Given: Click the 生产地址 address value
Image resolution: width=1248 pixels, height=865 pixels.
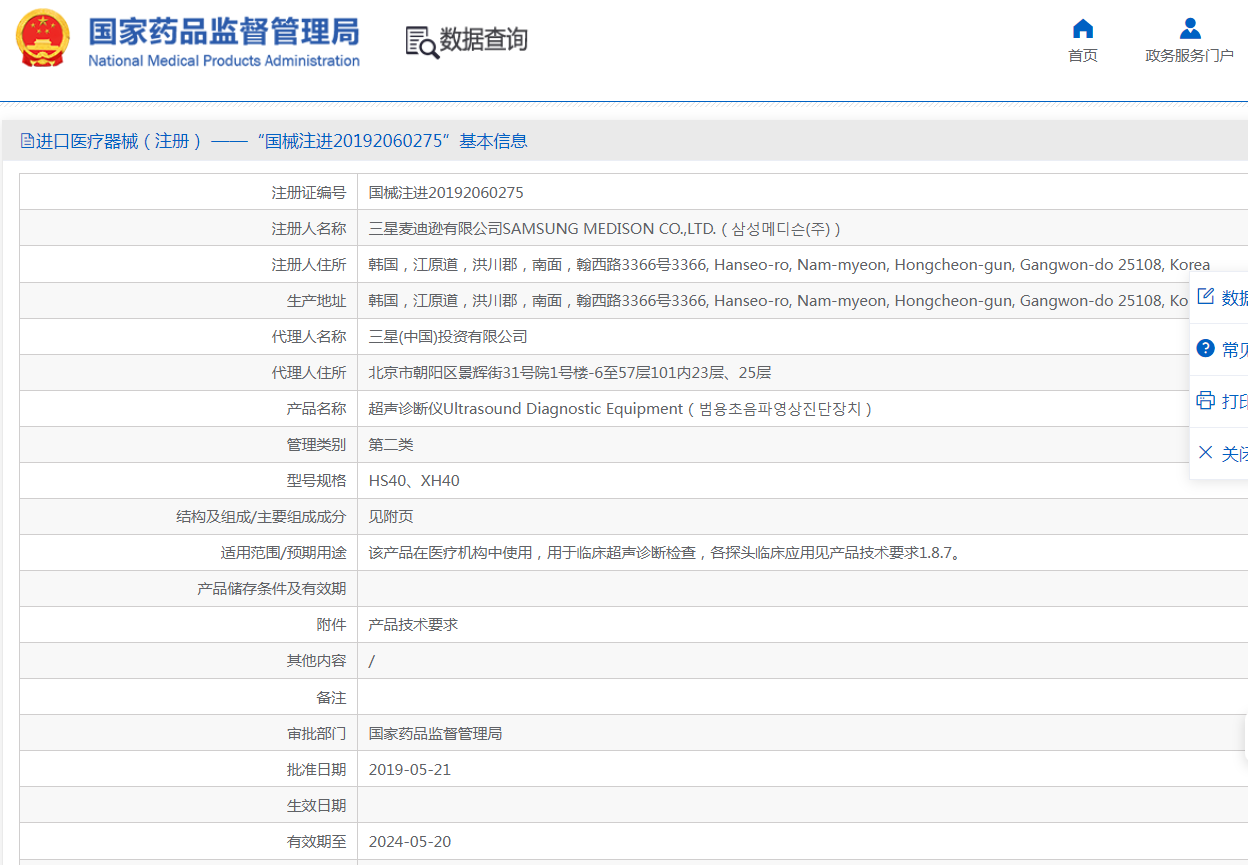Looking at the screenshot, I should (x=779, y=301).
